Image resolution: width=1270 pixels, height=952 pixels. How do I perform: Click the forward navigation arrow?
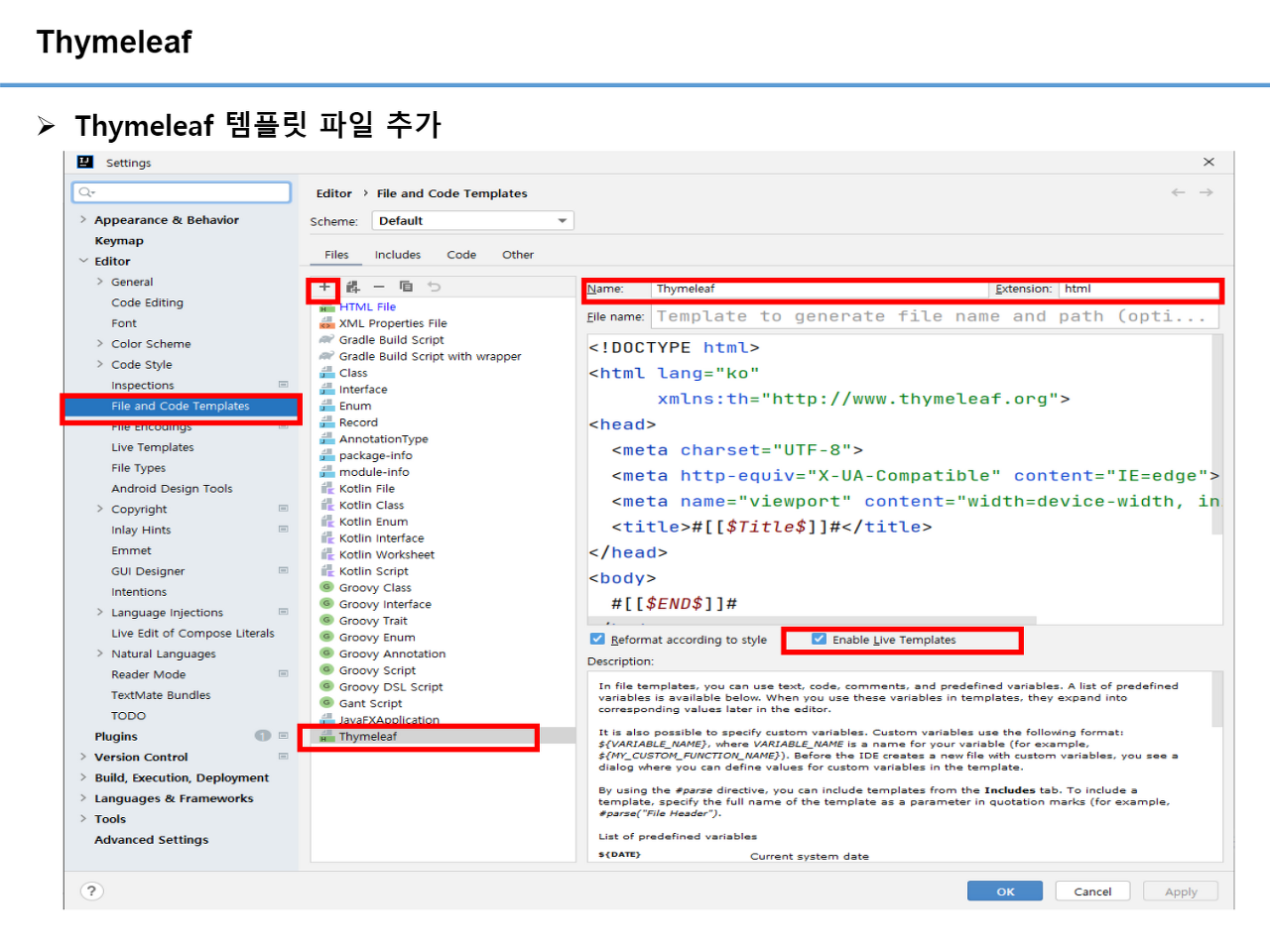coord(1206,192)
